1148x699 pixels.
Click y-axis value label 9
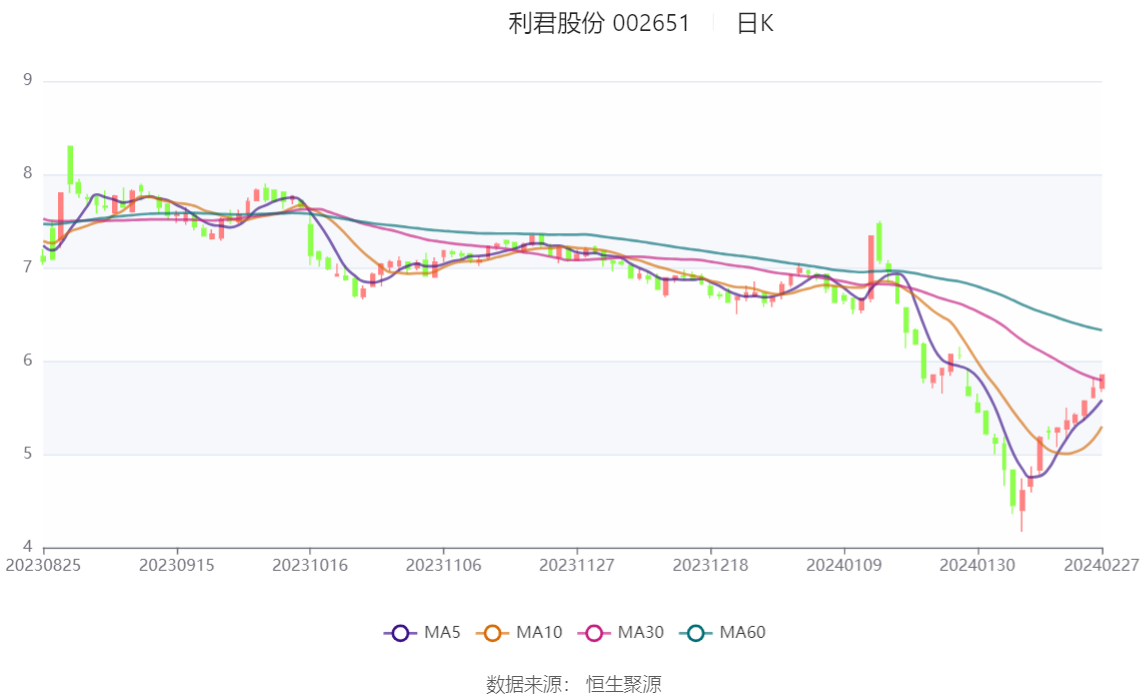(28, 80)
